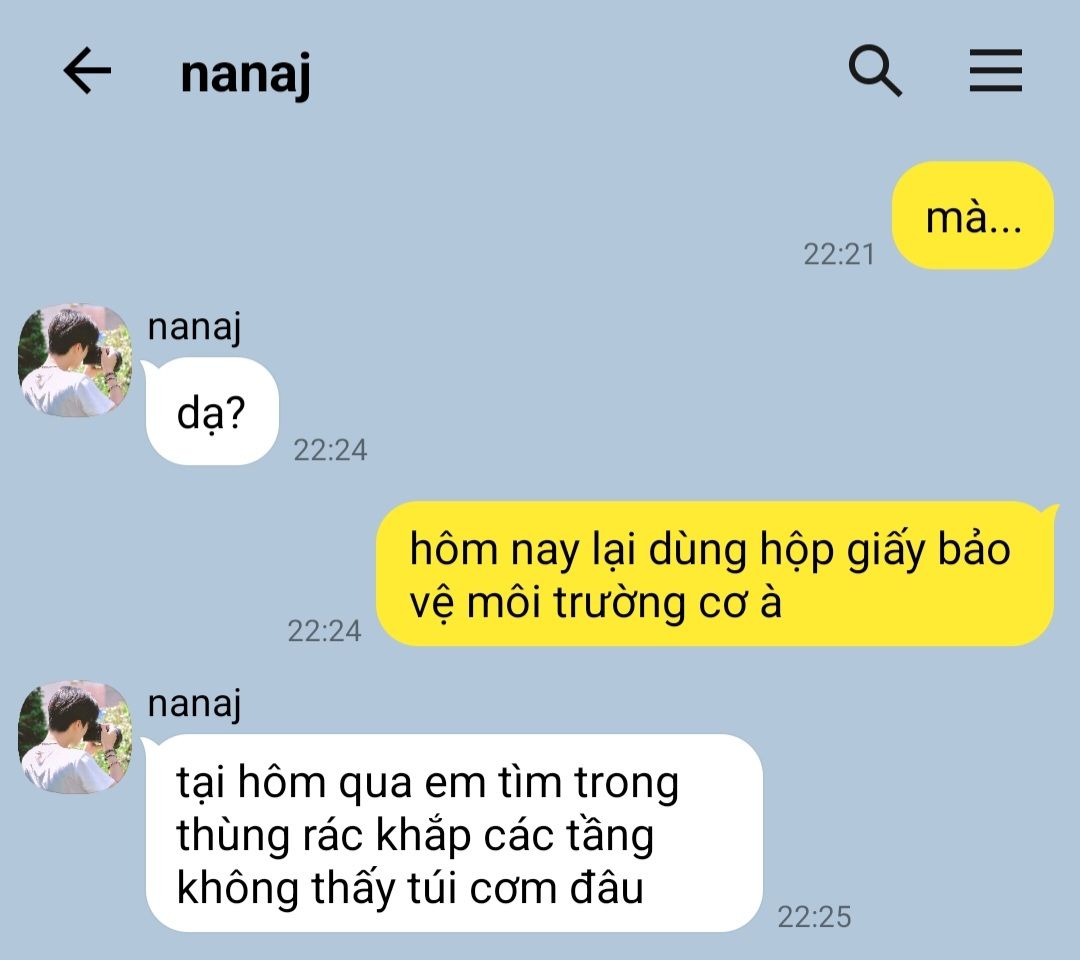Tap the 22:25 timestamp
1080x960 pixels.
[814, 917]
